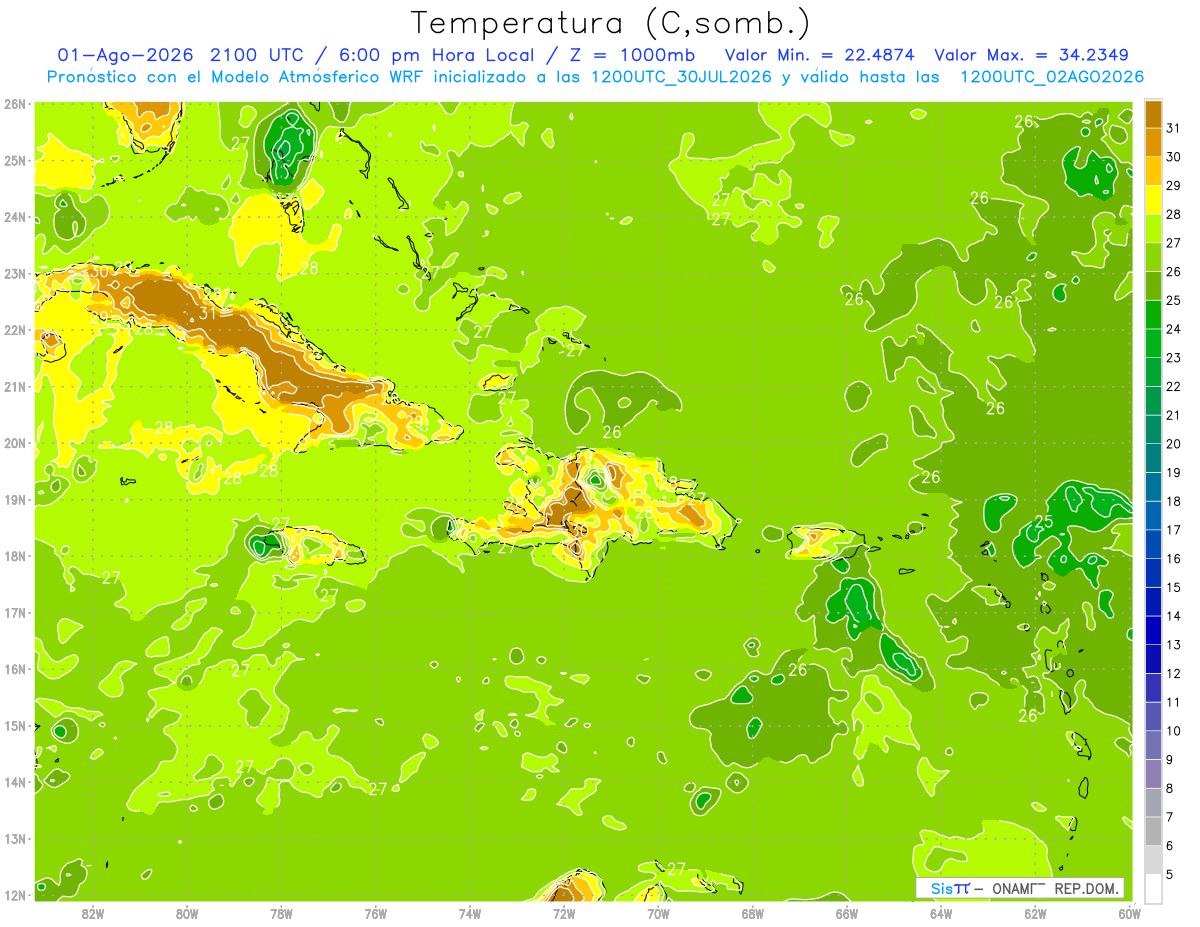The image size is (1200, 927).
Task: Click the 80W longitude axis label
Action: pyautogui.click(x=187, y=913)
